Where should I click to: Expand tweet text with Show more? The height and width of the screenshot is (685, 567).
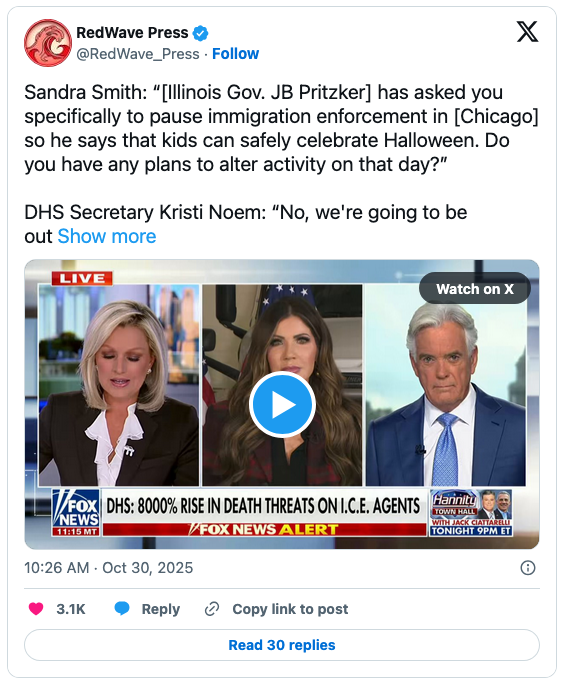(x=107, y=236)
